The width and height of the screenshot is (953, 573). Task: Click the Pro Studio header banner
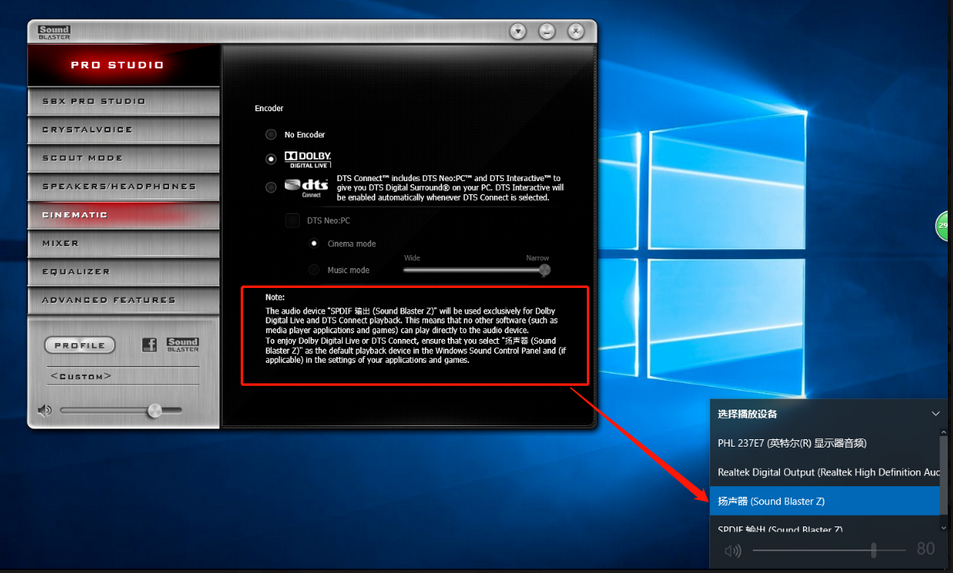tap(123, 65)
